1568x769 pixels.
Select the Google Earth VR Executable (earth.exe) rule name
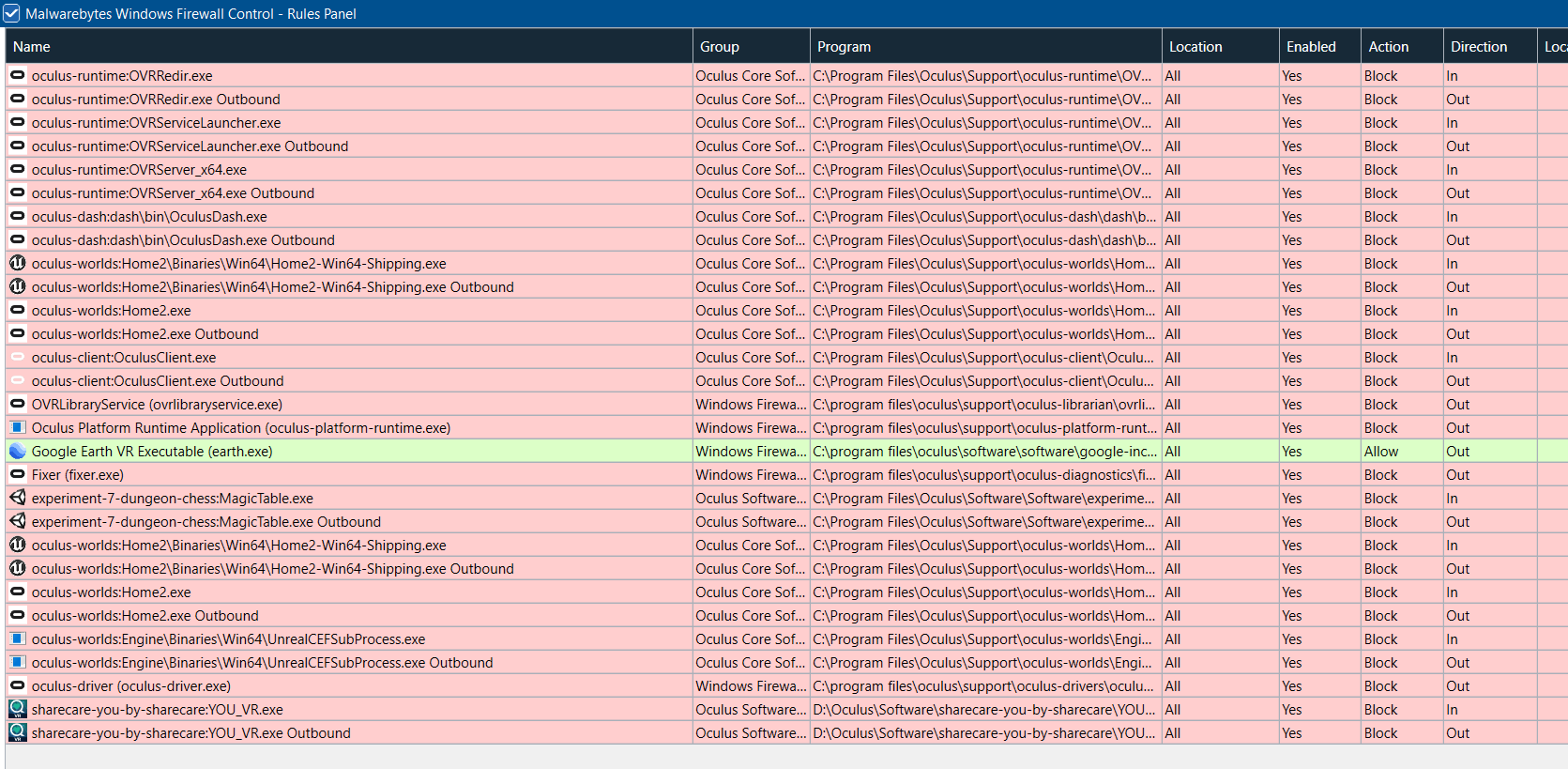pos(152,452)
